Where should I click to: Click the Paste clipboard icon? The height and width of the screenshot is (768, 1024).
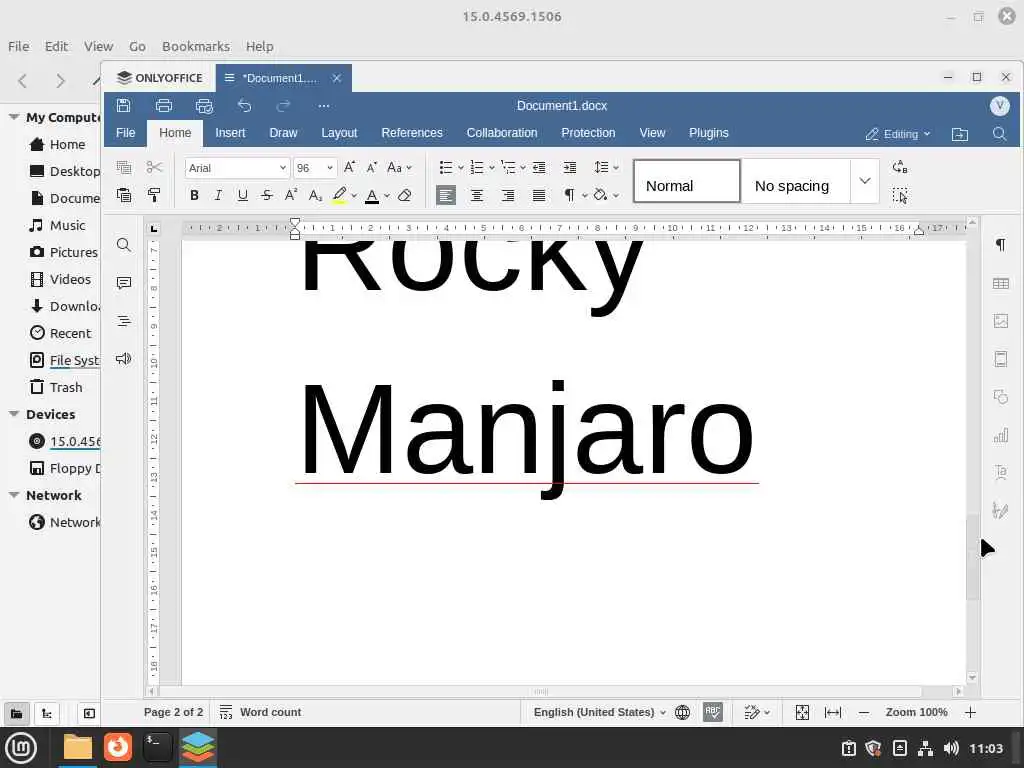pos(124,195)
